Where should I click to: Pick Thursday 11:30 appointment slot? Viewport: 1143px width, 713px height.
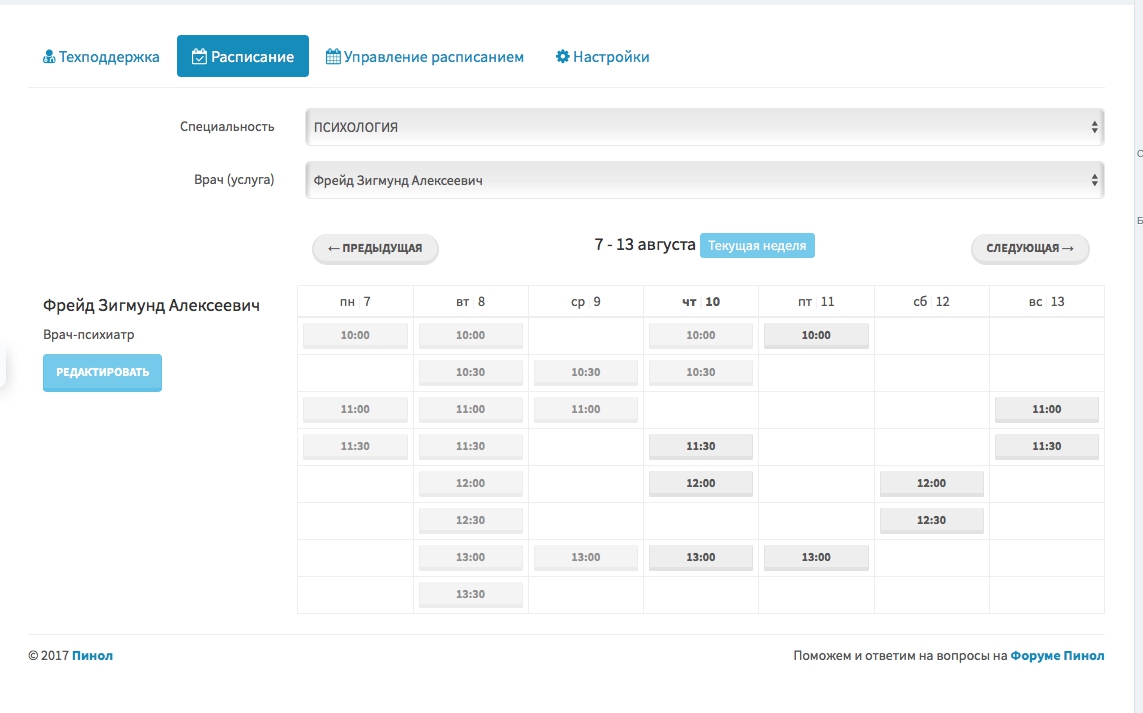700,446
